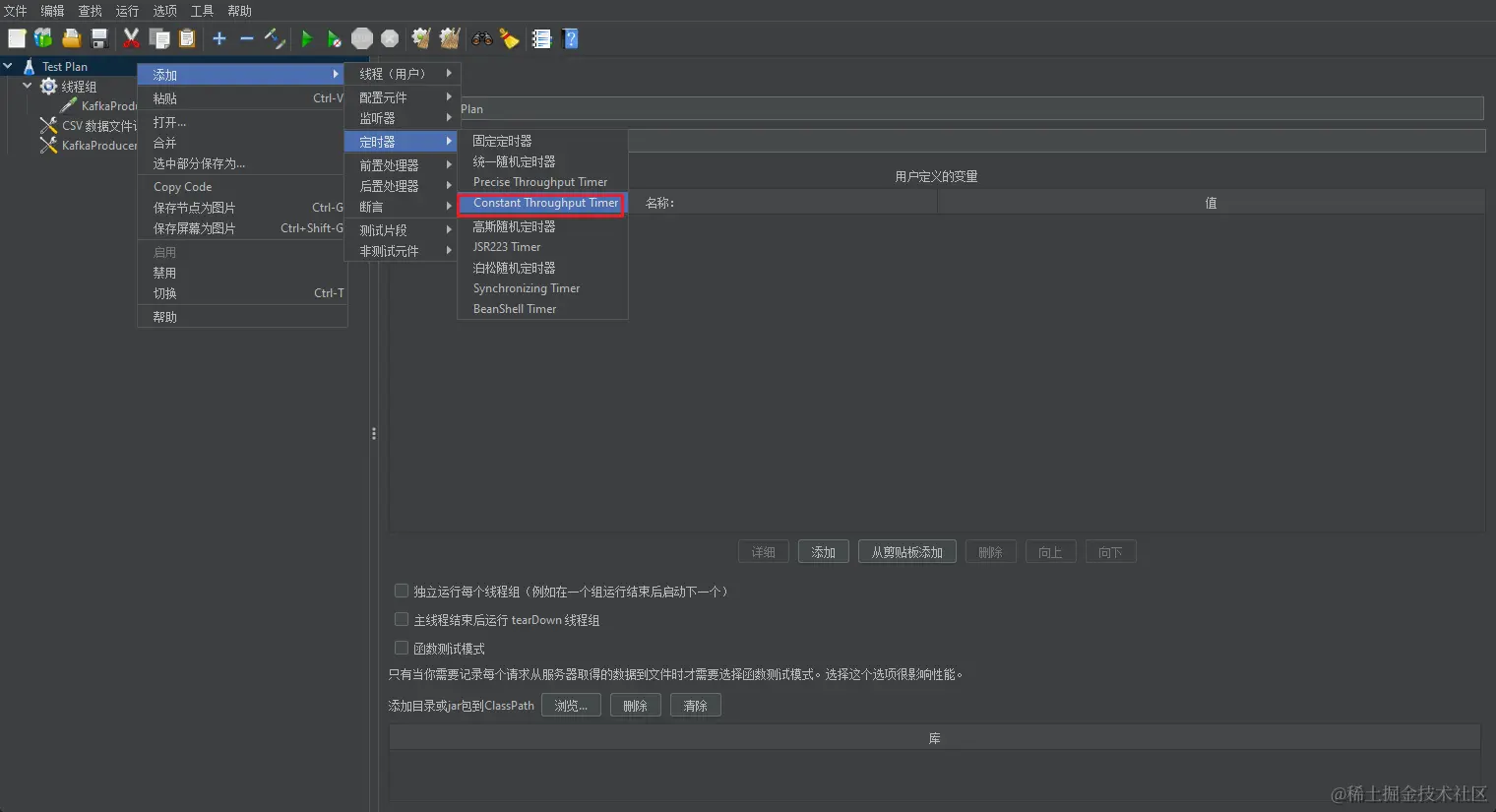
Task: Choose 固定定时器 from timer submenu
Action: coord(542,141)
